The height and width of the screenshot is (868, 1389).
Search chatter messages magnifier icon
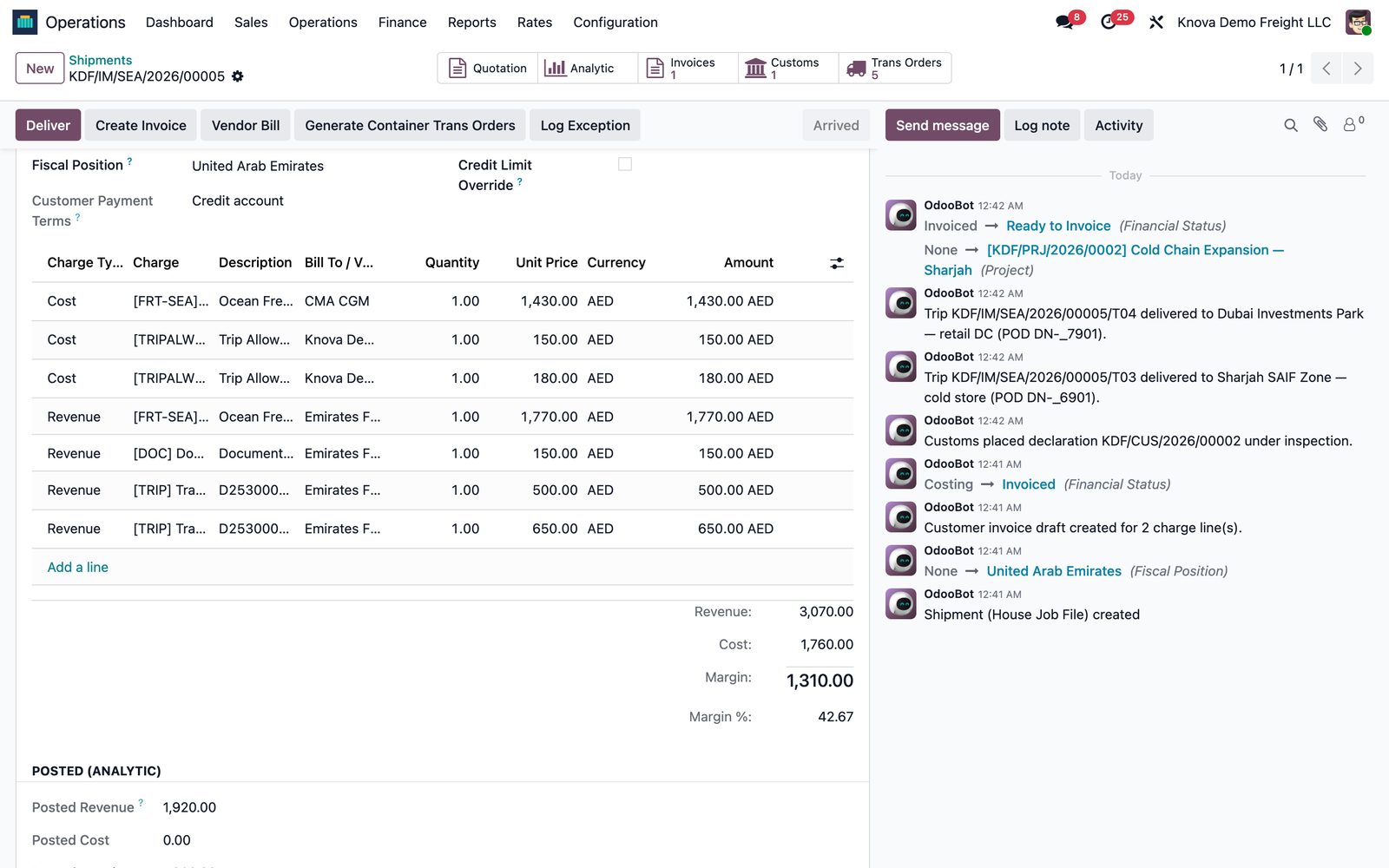tap(1291, 125)
